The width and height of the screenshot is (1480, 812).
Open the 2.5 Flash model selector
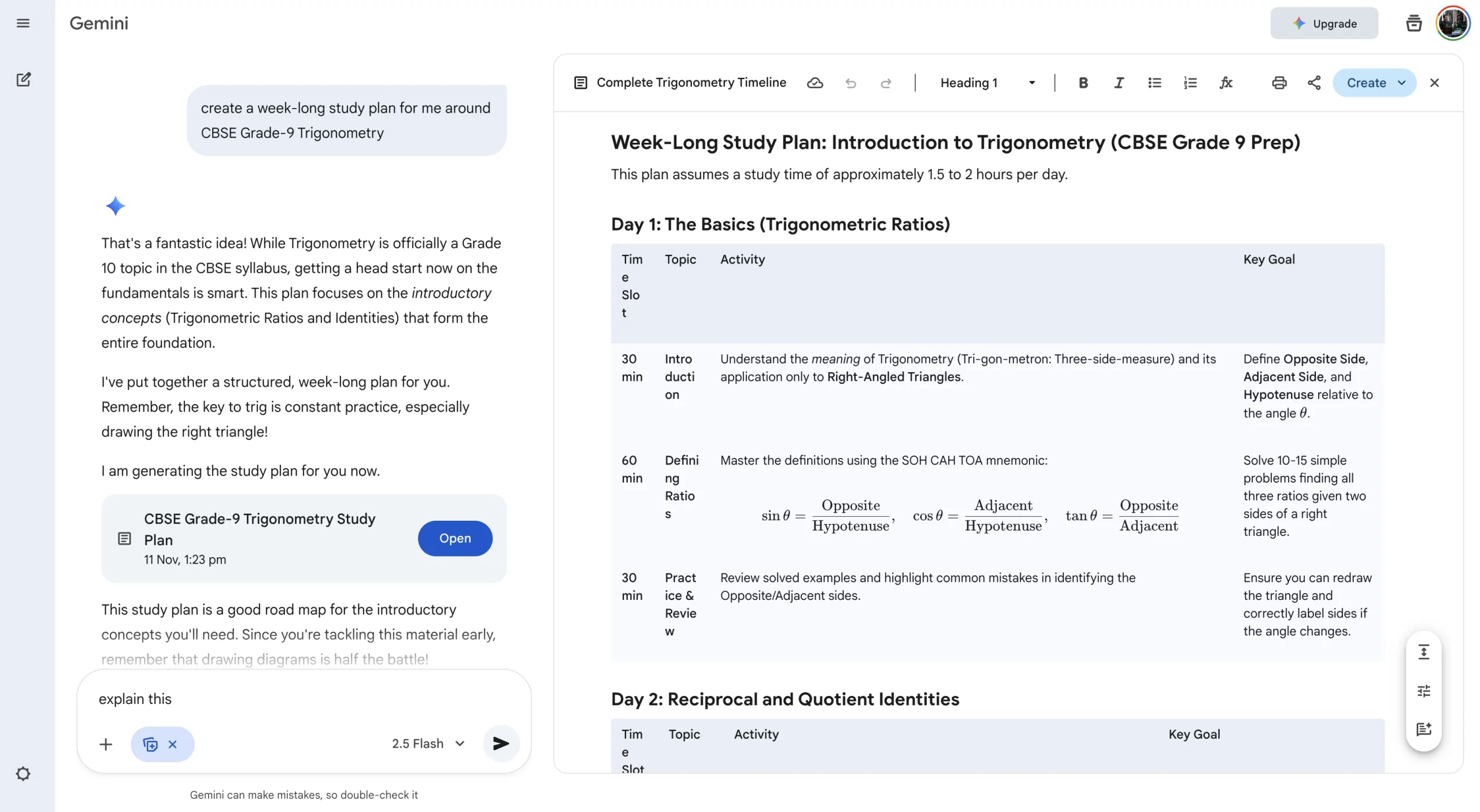(x=428, y=744)
